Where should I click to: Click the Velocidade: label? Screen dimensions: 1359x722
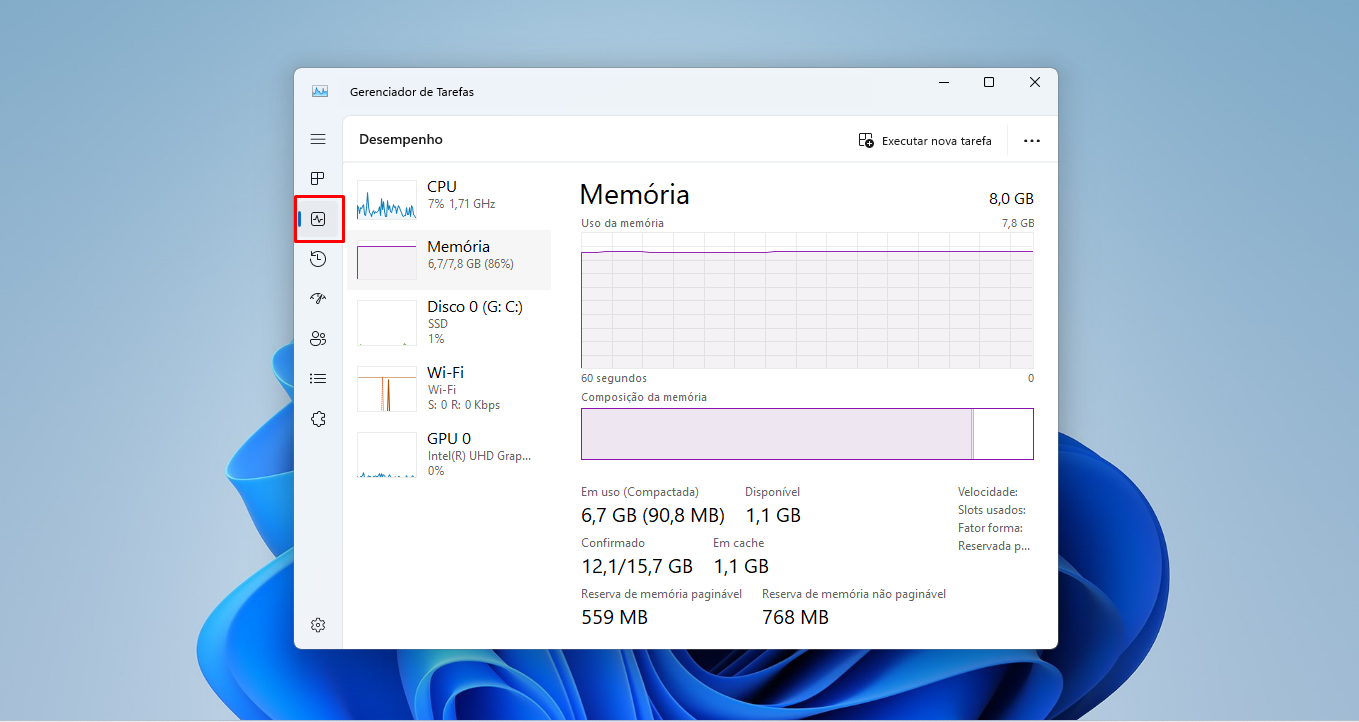point(988,492)
